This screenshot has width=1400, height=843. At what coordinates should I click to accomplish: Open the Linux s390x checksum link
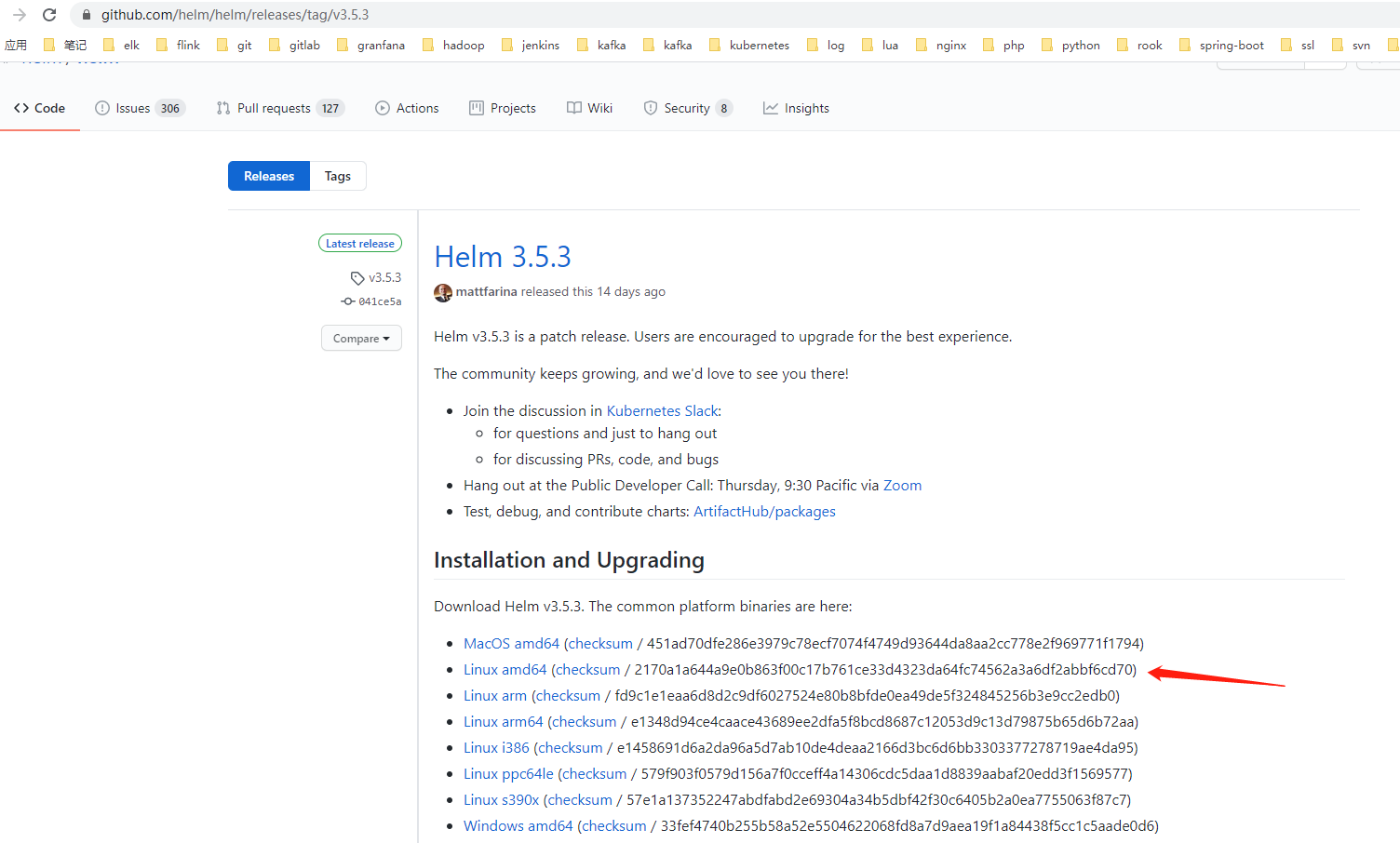tap(581, 799)
